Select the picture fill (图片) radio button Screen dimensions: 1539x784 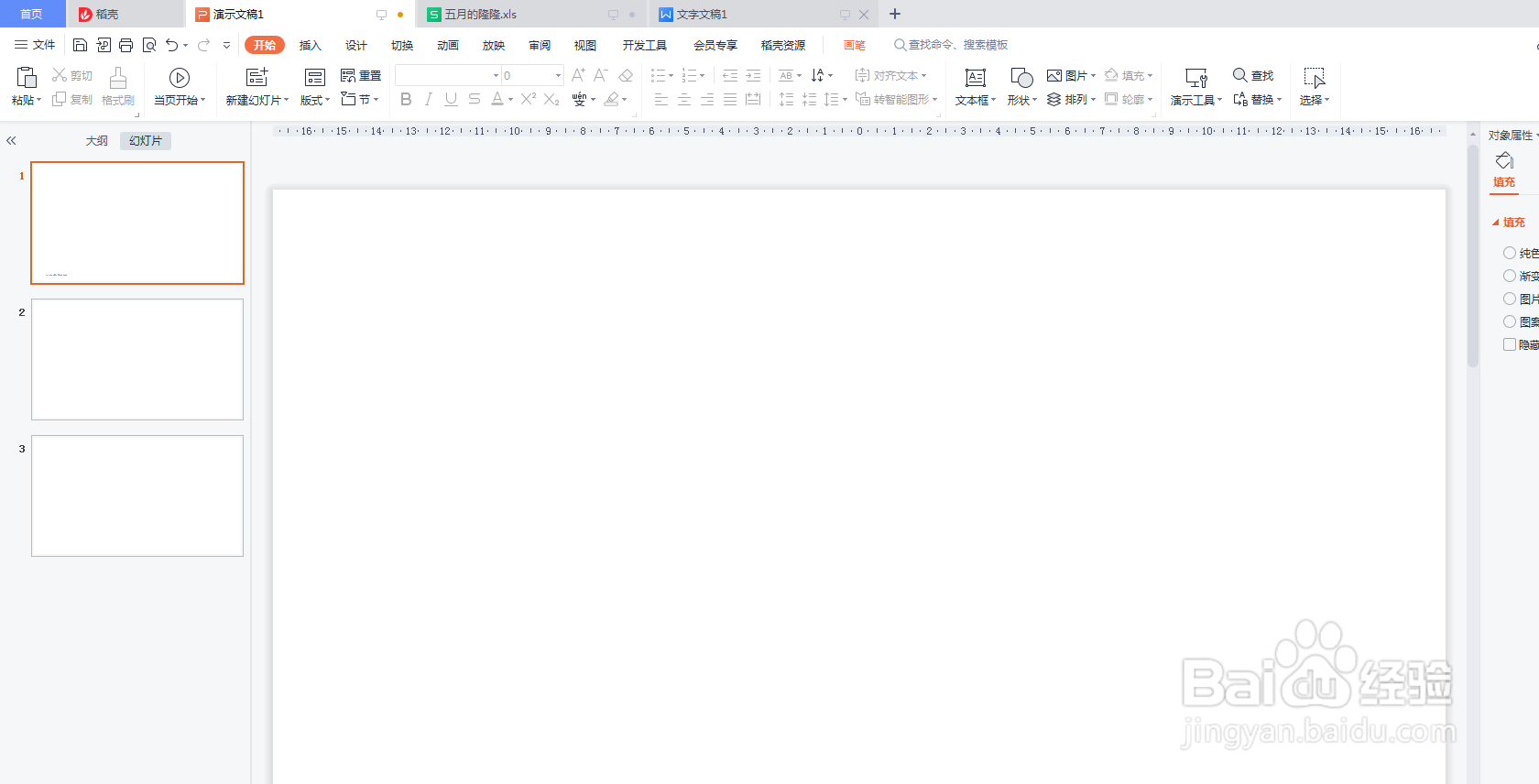tap(1510, 299)
